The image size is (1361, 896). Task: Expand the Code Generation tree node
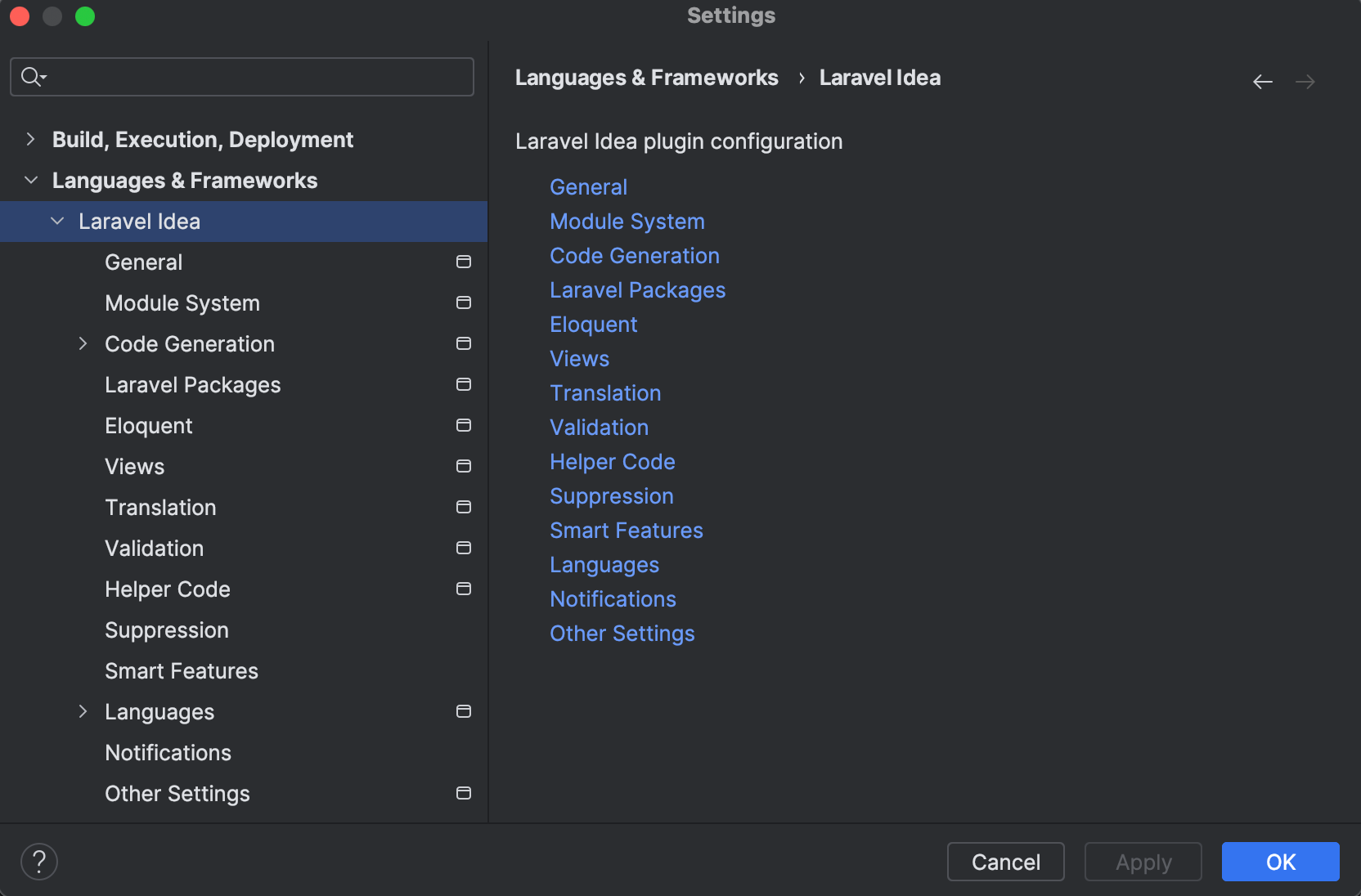(83, 343)
